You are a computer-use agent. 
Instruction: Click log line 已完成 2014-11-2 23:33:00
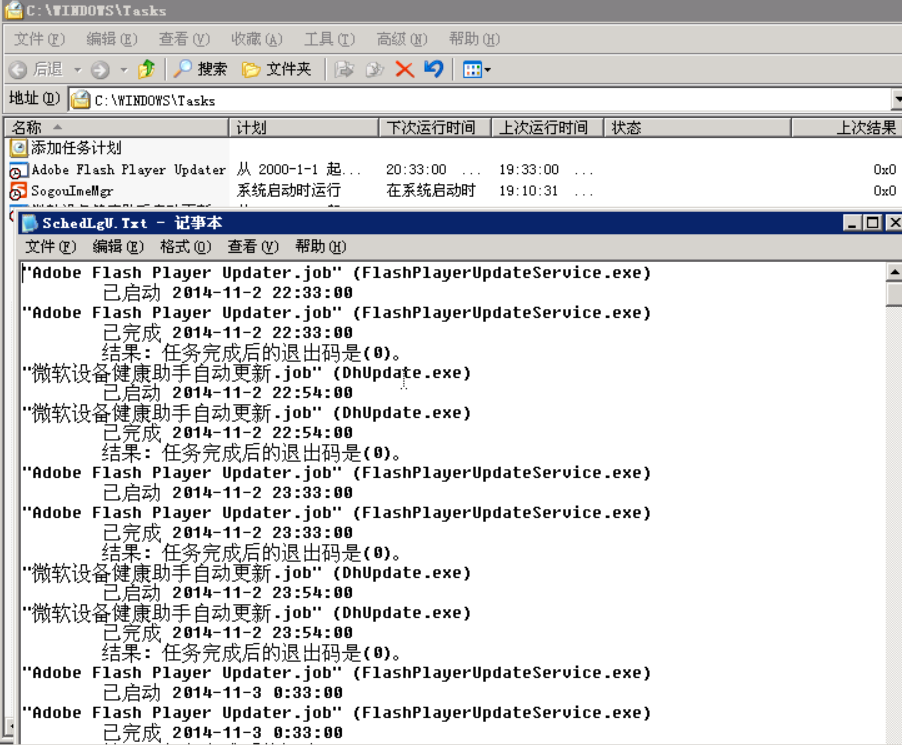(228, 533)
